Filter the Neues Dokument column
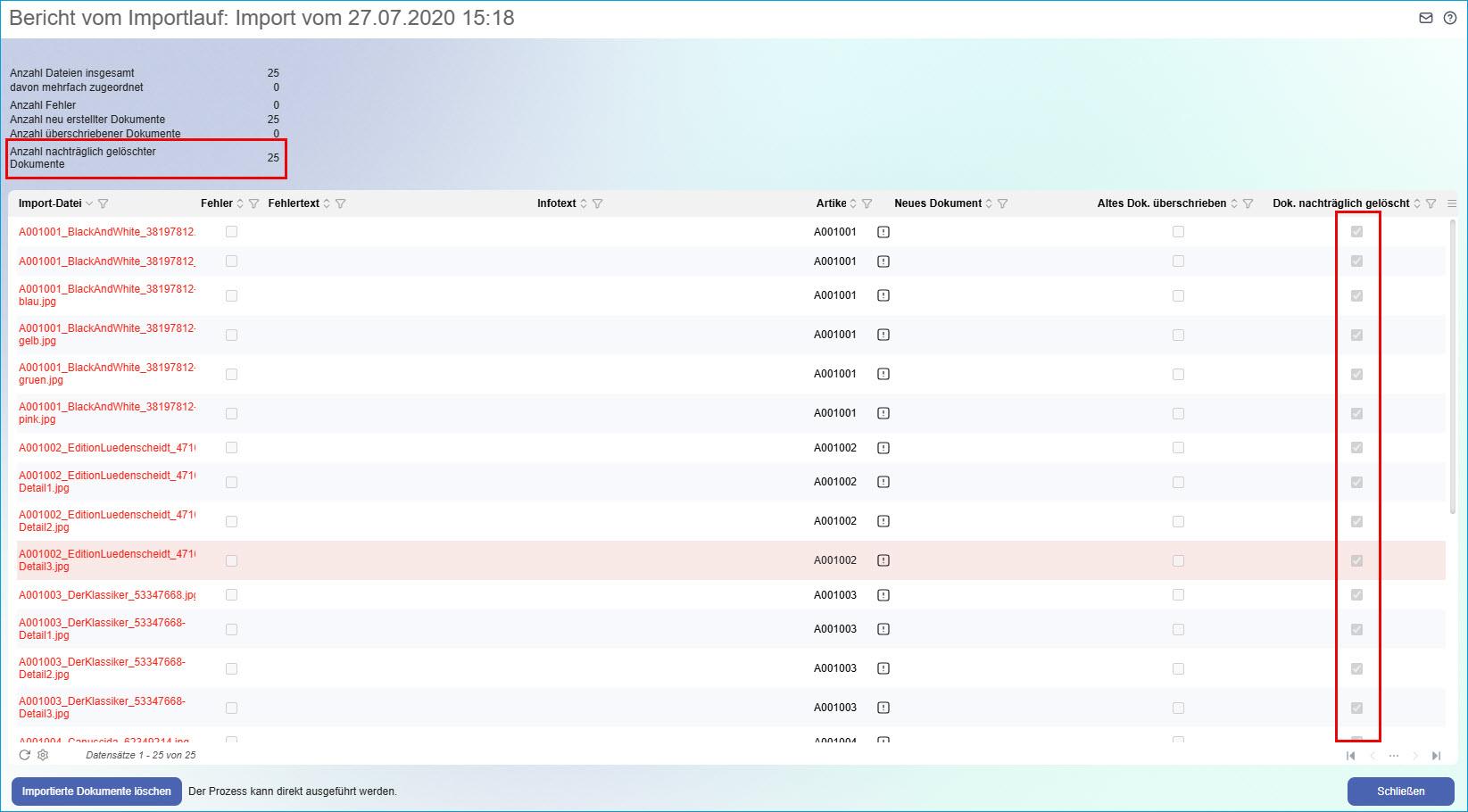Image resolution: width=1468 pixels, height=812 pixels. coord(1003,203)
